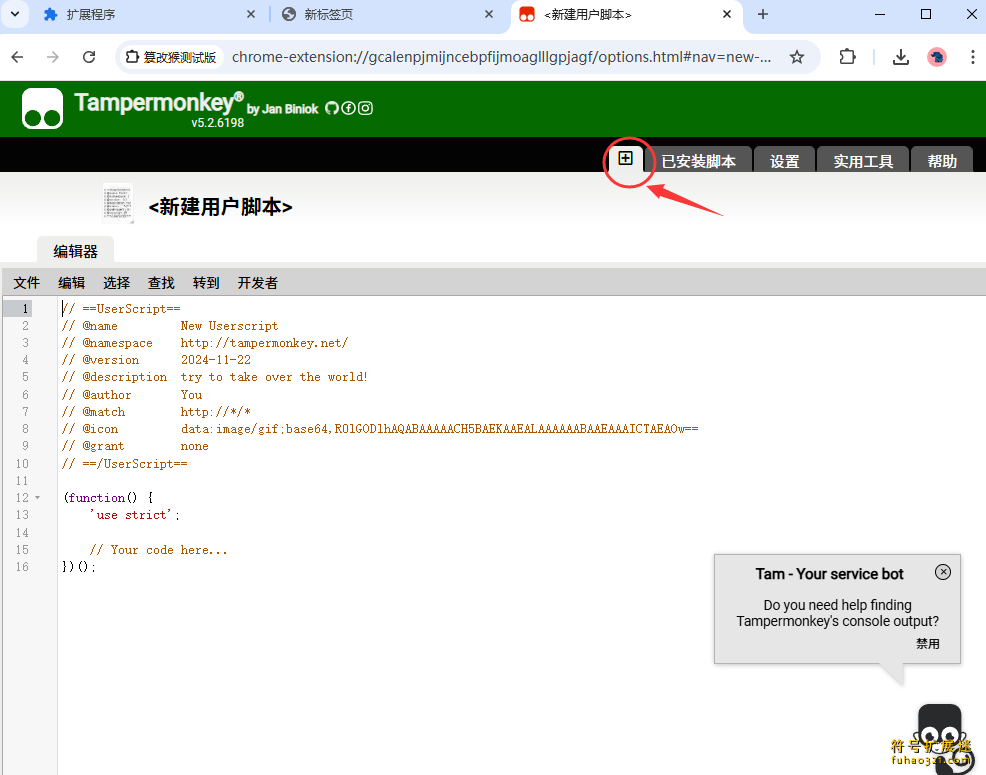Screen dimensions: 986x775
Task: Open the Chrome downloads icon
Action: tap(901, 57)
